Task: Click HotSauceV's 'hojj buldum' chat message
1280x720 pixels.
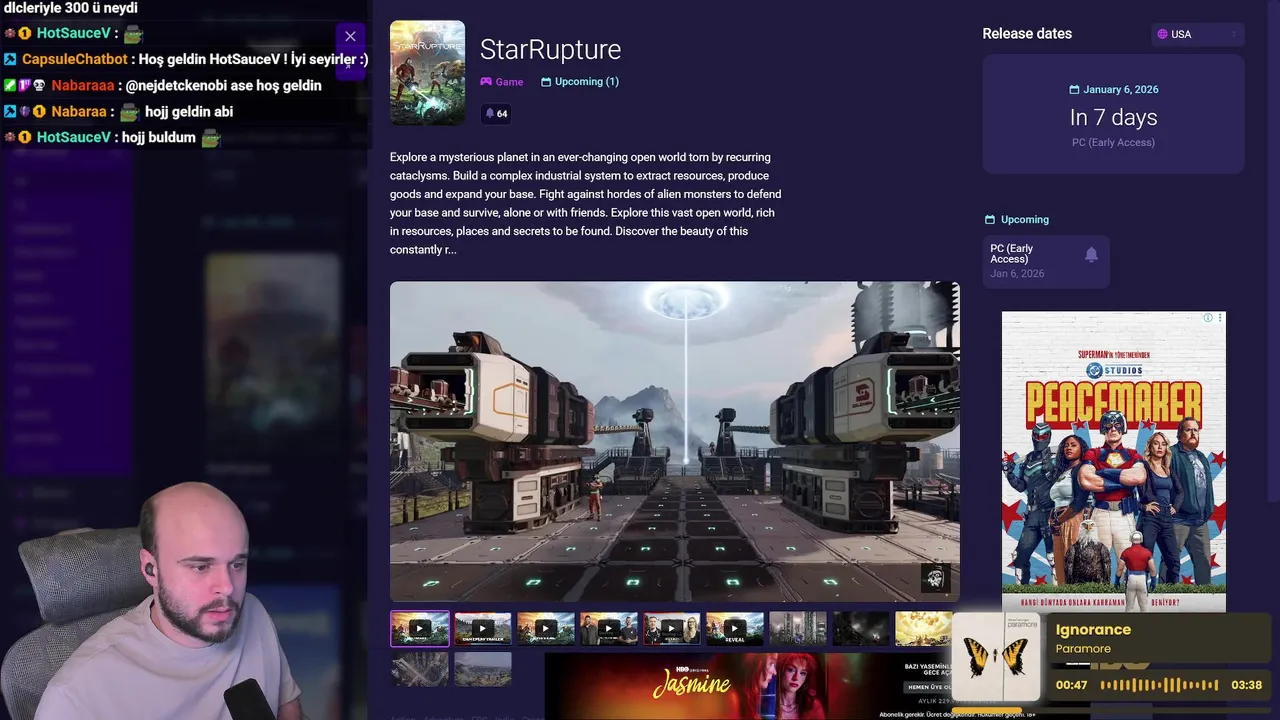Action: coord(158,138)
